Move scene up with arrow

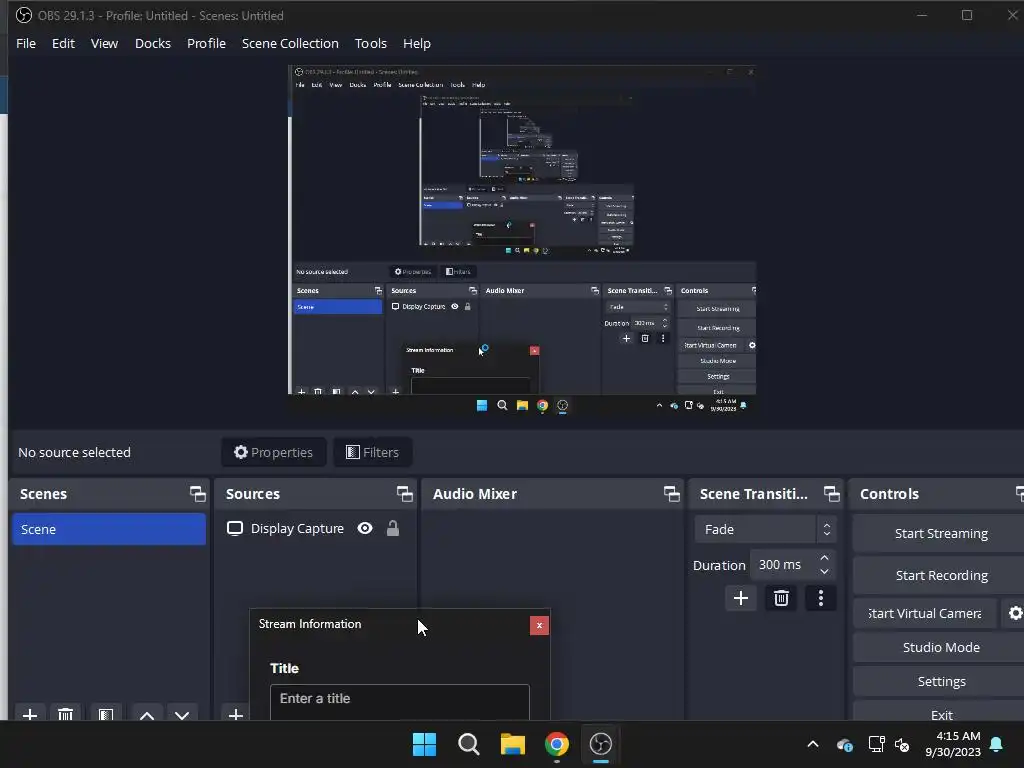147,714
